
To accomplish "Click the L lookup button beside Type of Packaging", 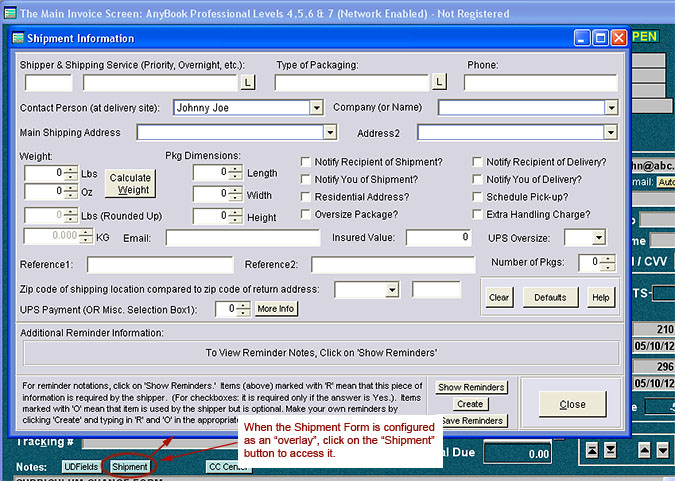I will (439, 82).
